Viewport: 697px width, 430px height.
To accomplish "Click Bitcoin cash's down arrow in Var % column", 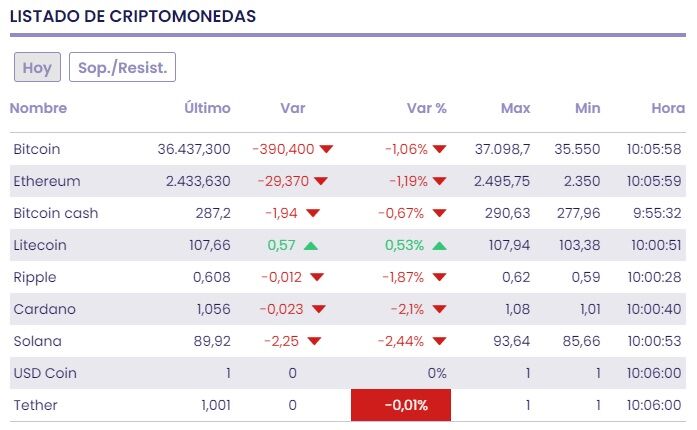I will 439,214.
